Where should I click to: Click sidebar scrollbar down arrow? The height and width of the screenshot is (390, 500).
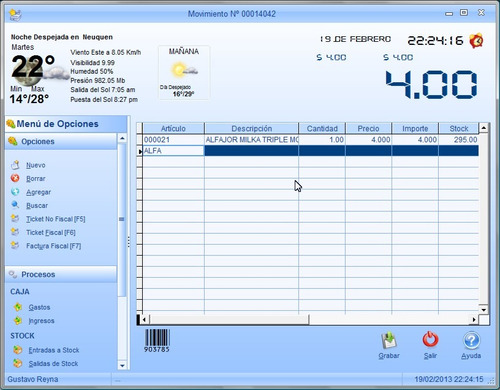(x=122, y=366)
